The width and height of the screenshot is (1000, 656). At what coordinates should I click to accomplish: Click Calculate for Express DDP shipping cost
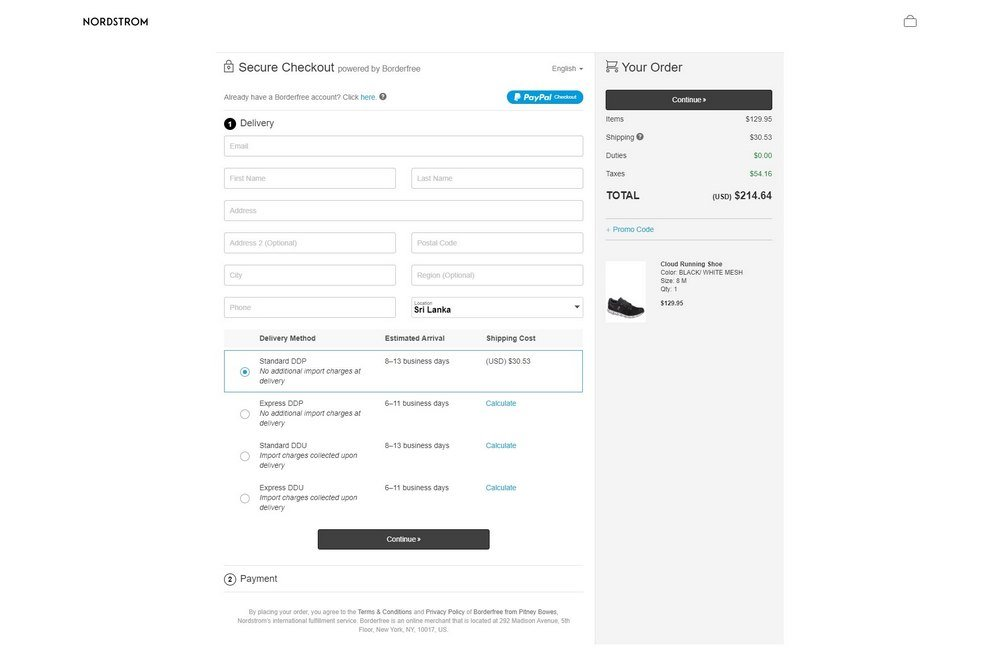pyautogui.click(x=500, y=402)
